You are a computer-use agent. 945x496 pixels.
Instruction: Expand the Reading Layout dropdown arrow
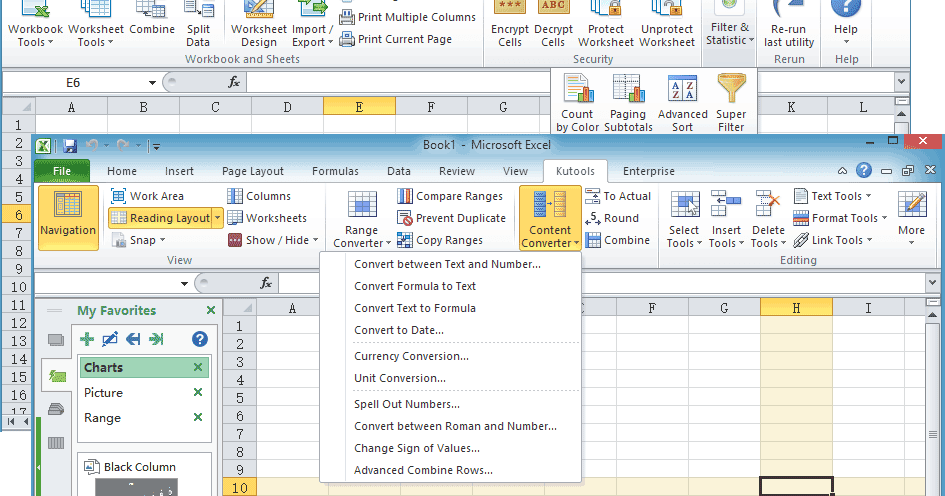218,218
